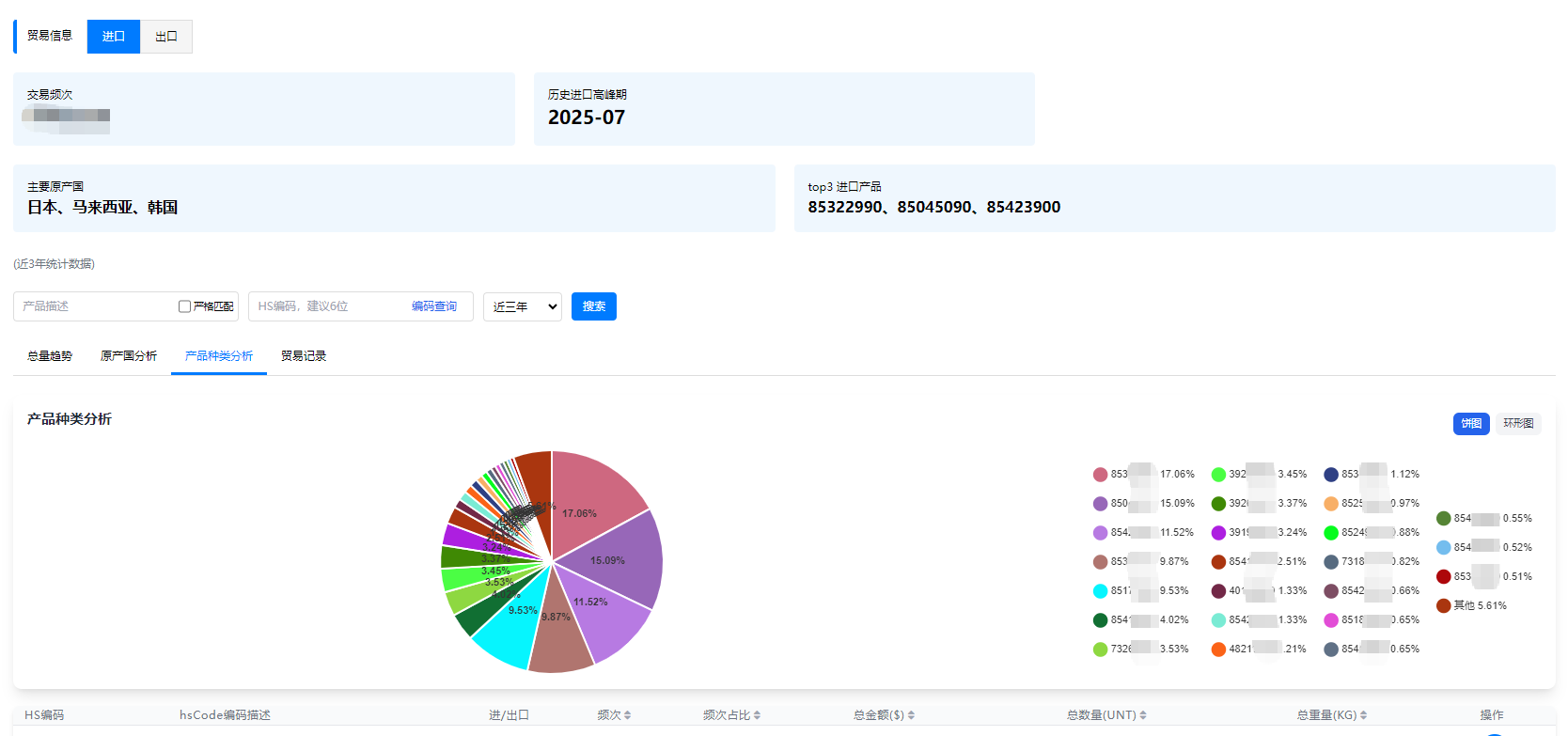Sort by 总金额($) column sort icon
The width and height of the screenshot is (1568, 736).
pyautogui.click(x=911, y=715)
